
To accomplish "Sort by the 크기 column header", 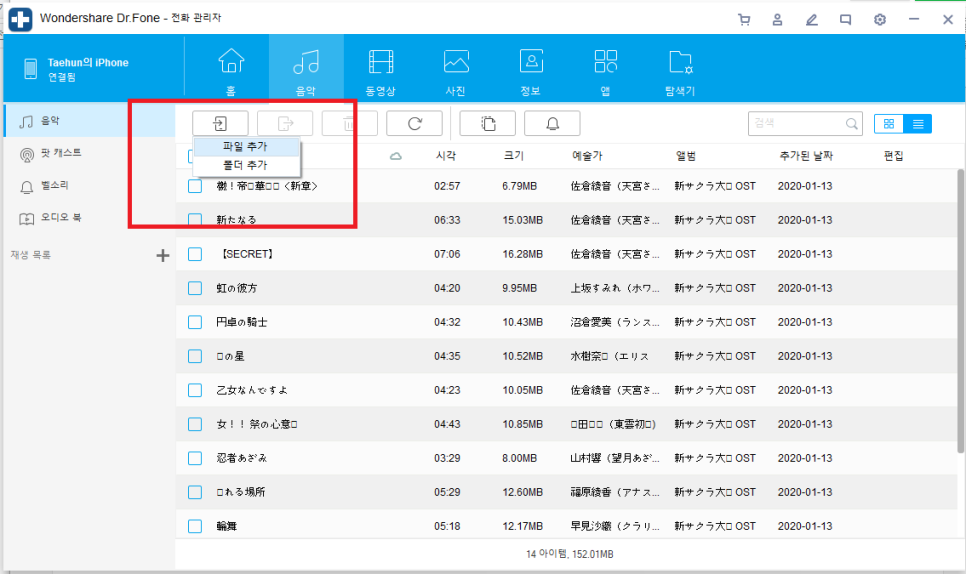I will point(513,156).
